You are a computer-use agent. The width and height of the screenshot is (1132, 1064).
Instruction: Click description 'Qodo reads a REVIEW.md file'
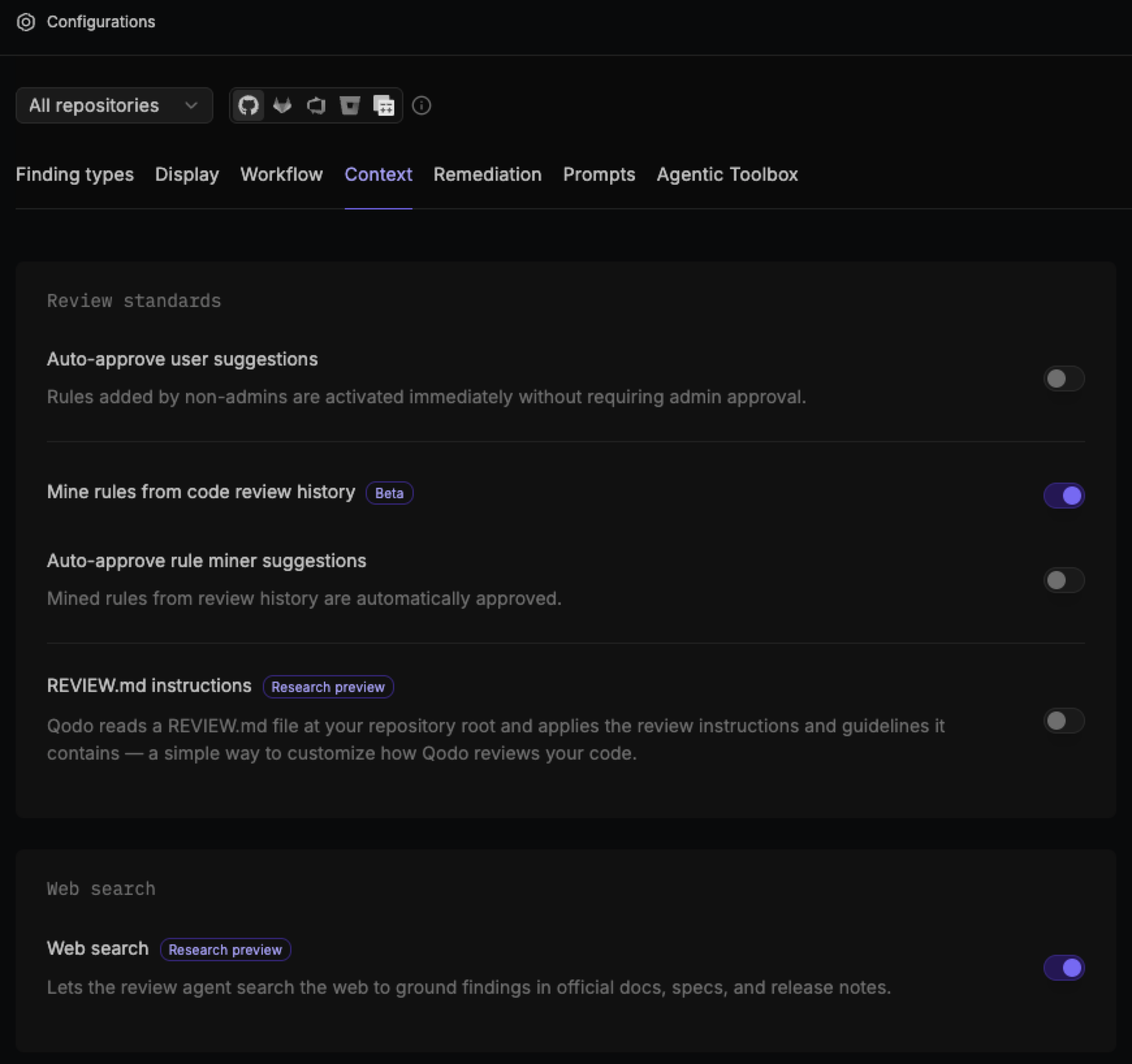click(496, 739)
